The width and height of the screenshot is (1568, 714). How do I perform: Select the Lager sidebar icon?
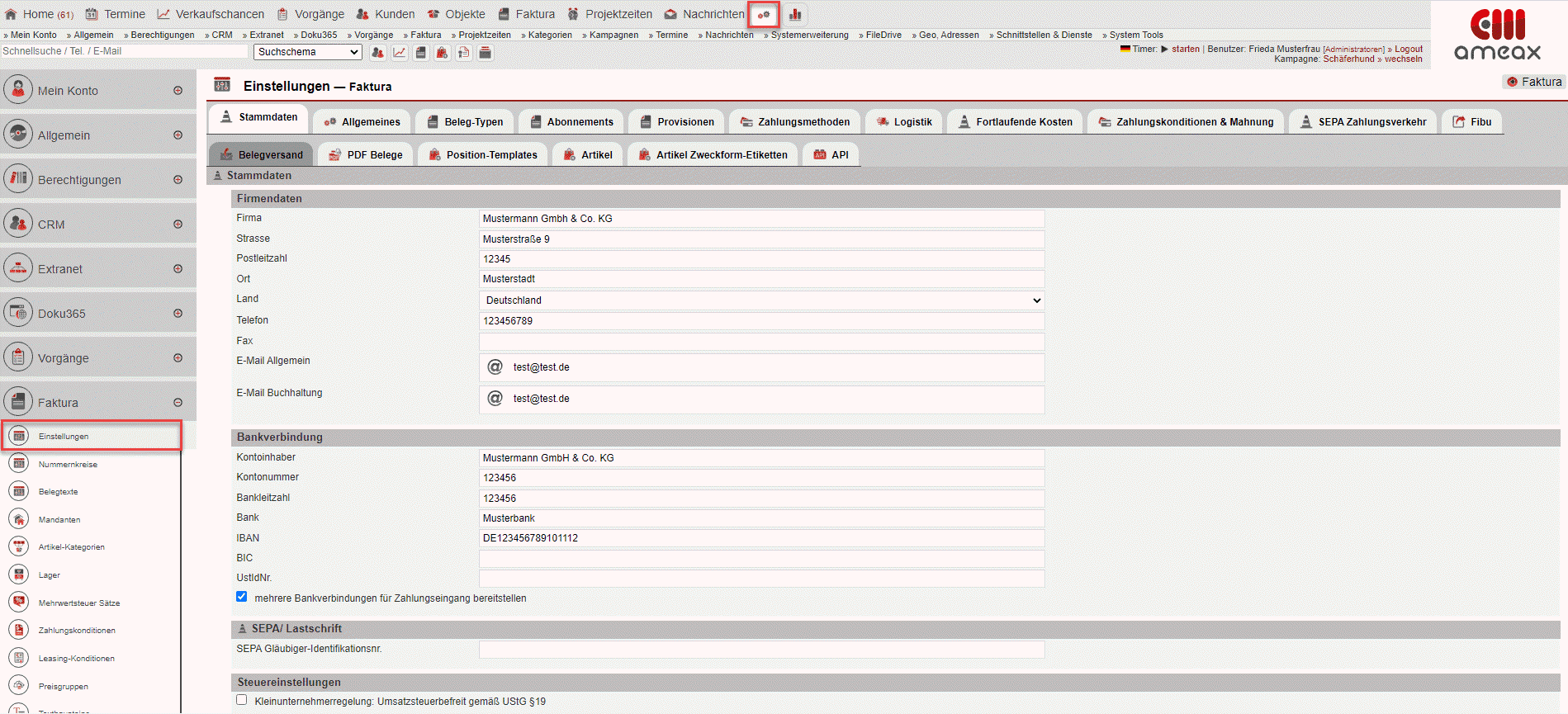coord(19,575)
